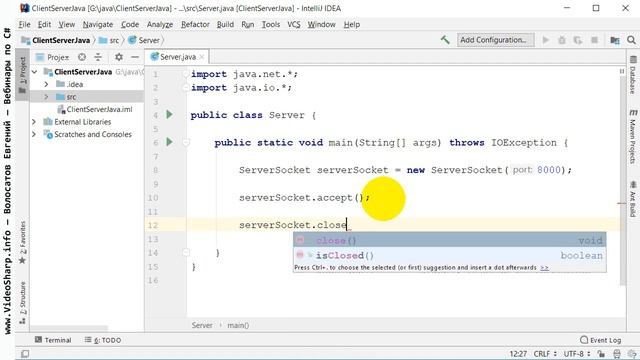Click the Collapse All icon in Project panel
640x360 pixels.
[98, 57]
